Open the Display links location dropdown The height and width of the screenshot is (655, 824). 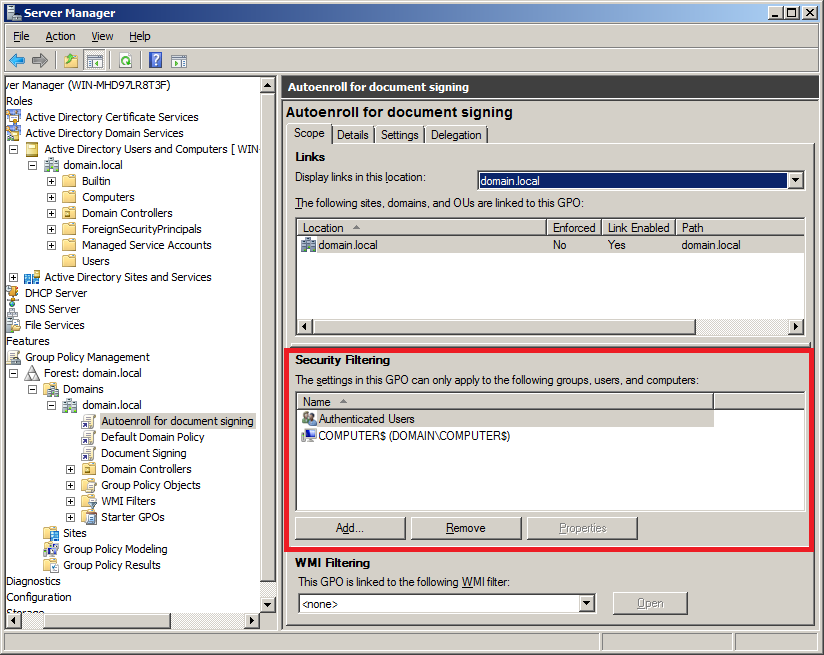point(796,180)
